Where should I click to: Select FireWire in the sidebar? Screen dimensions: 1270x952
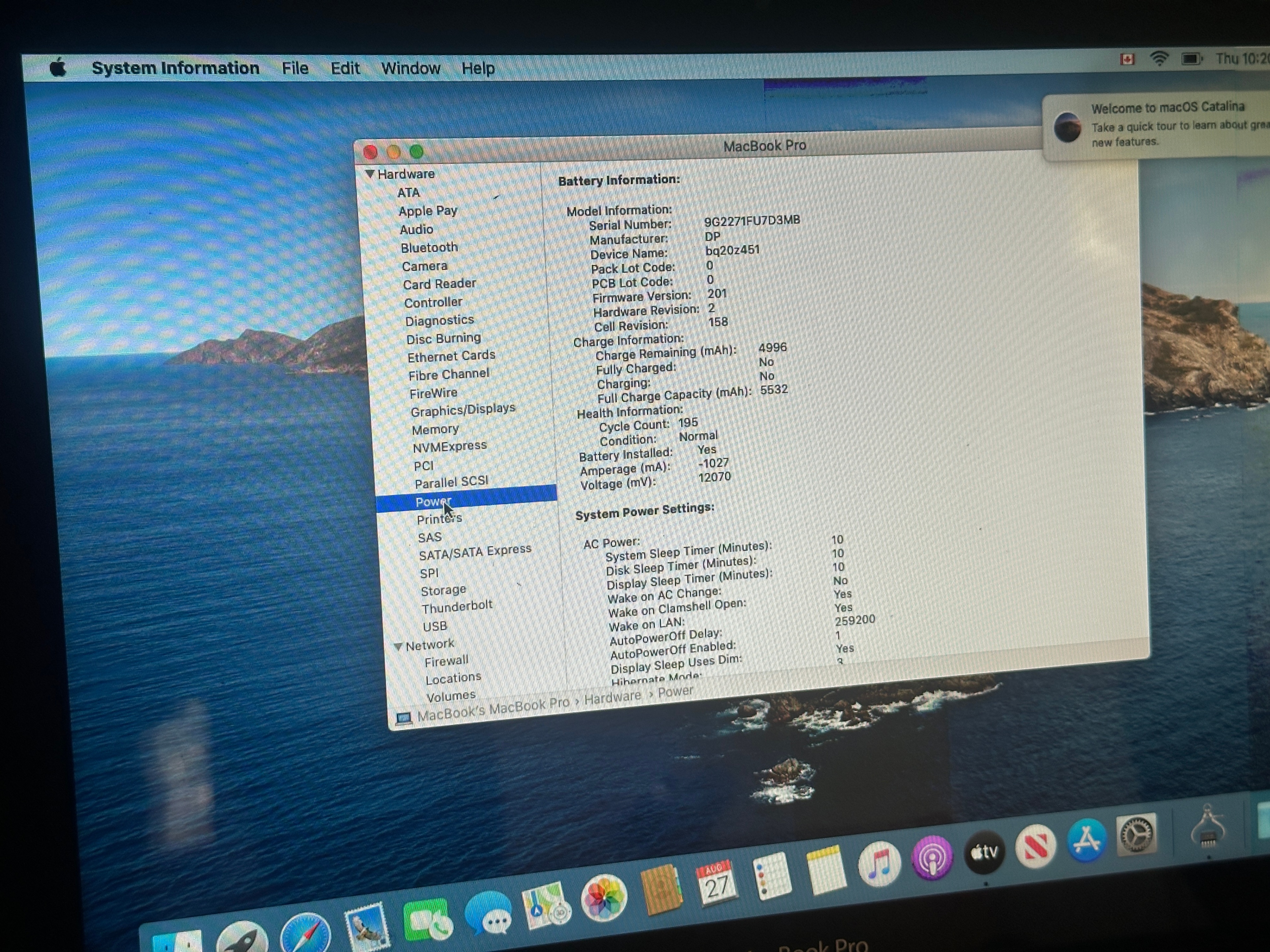[x=433, y=393]
